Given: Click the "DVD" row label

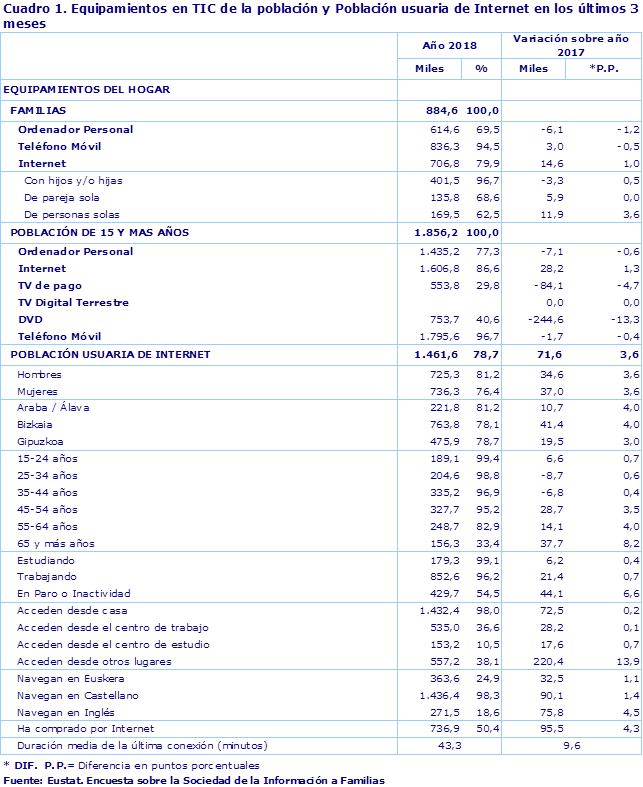Looking at the screenshot, I should (31, 319).
